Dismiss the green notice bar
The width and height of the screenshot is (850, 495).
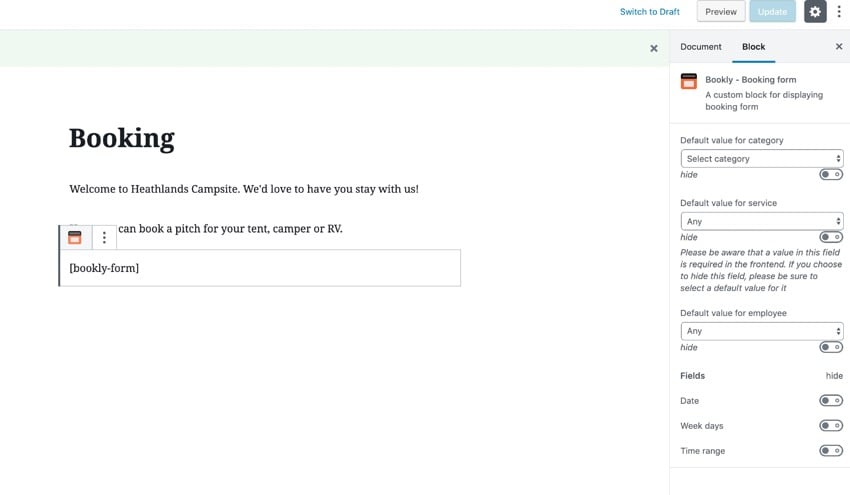654,48
